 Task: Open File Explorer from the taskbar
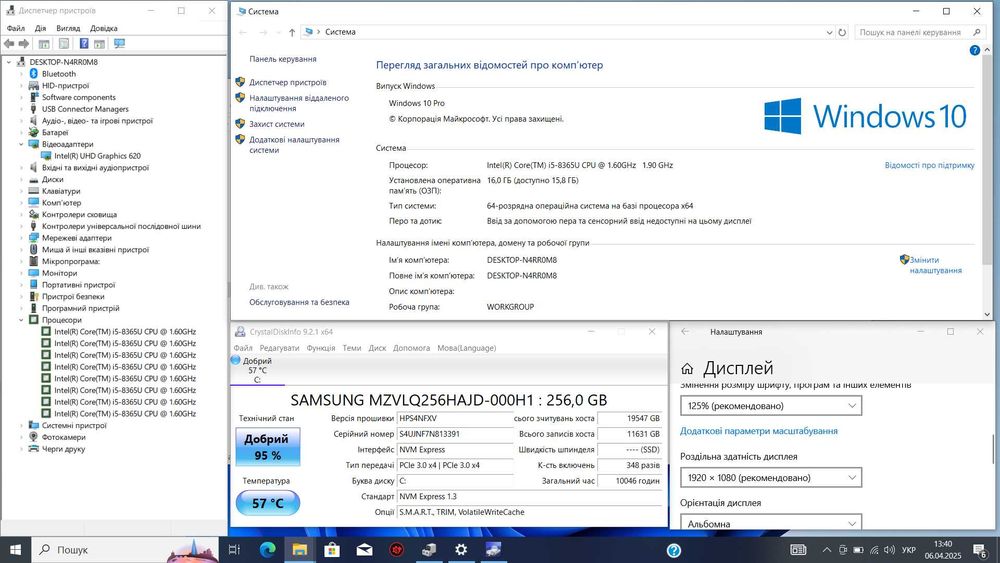click(300, 550)
